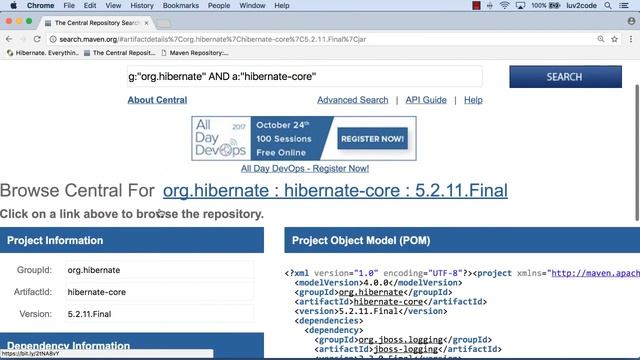Open a new tab button
Image resolution: width=640 pixels, height=360 pixels.
tap(164, 23)
